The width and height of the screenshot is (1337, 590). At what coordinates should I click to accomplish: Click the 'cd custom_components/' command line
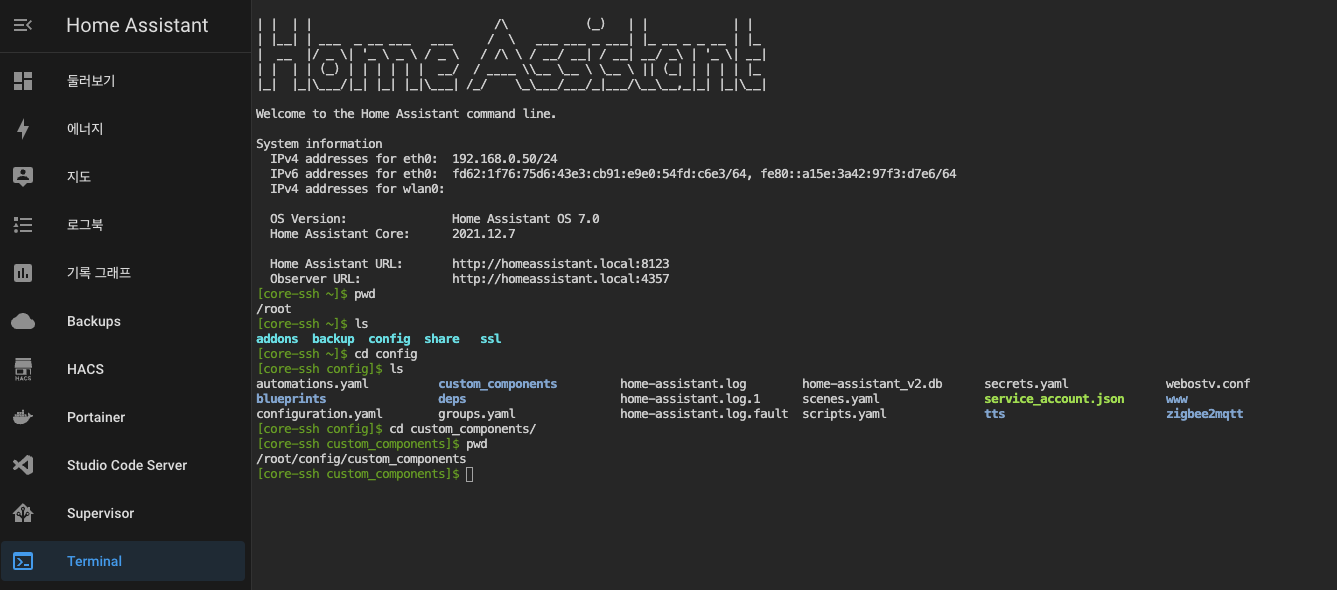tap(463, 429)
